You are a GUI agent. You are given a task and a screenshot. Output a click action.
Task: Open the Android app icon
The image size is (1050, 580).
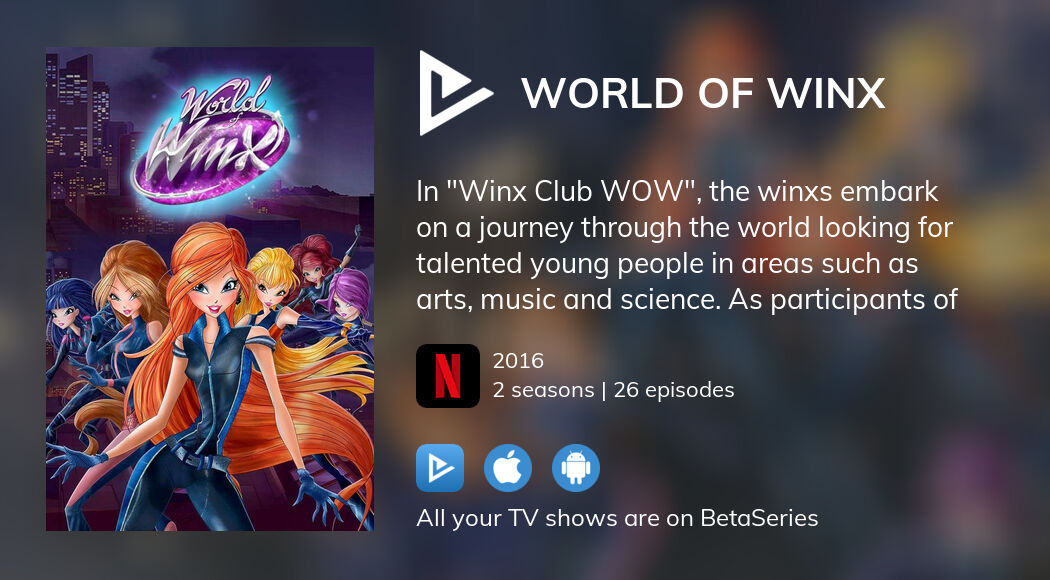tap(576, 468)
